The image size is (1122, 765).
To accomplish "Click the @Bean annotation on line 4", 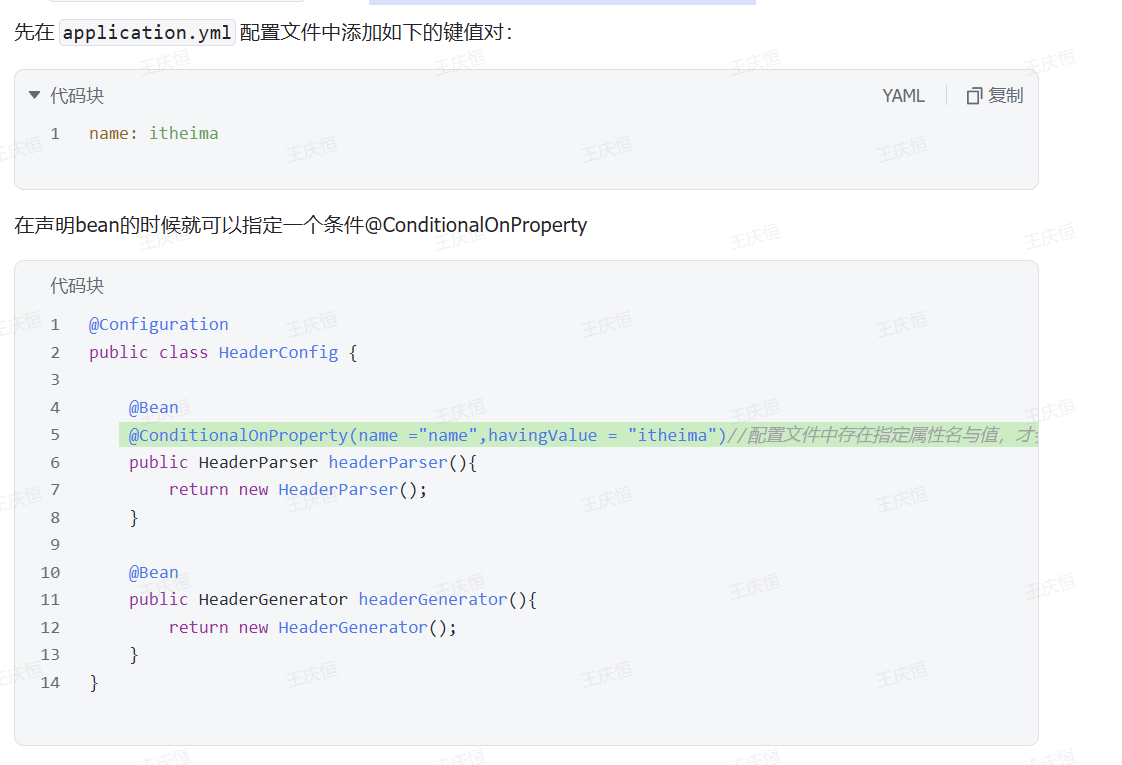I will click(x=153, y=407).
